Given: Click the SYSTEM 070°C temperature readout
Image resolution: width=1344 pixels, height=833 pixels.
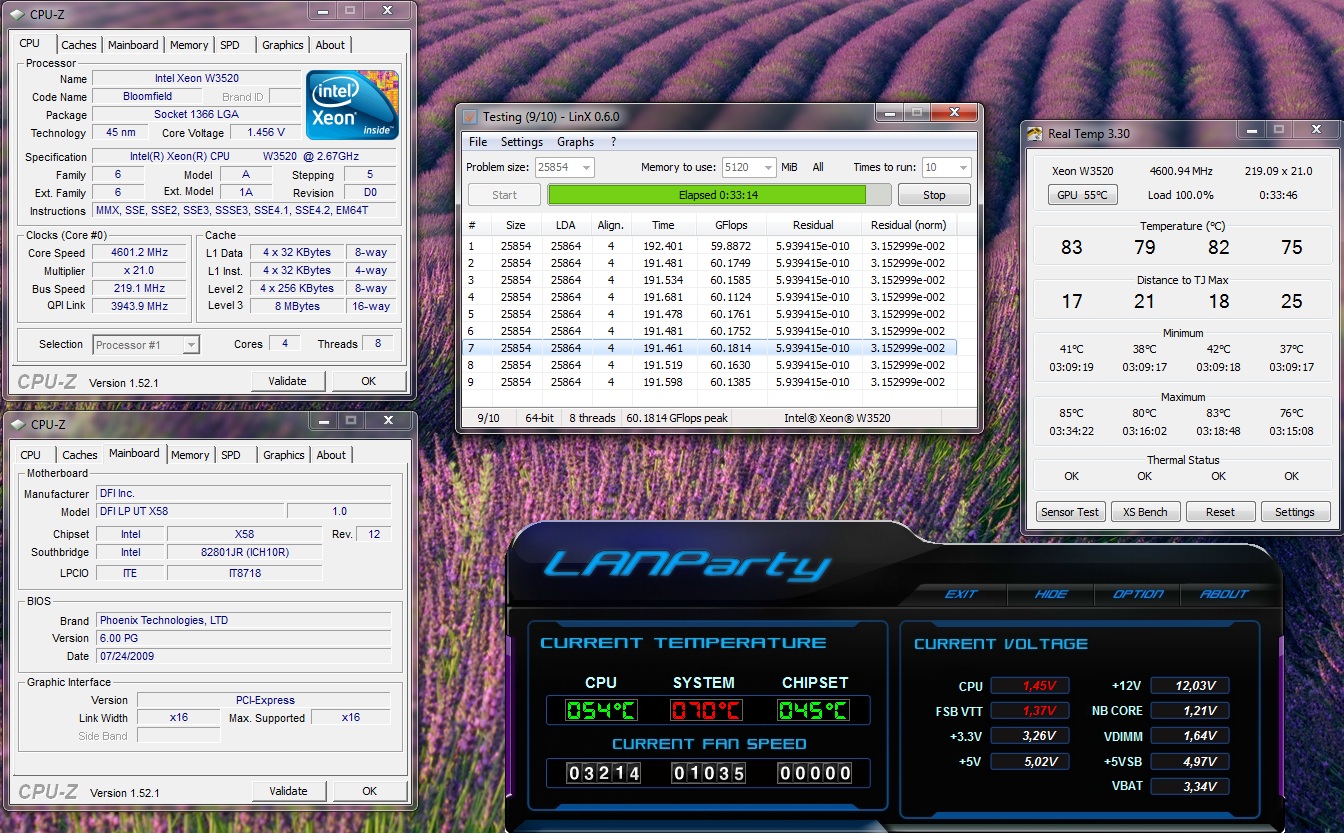Looking at the screenshot, I should [x=707, y=711].
